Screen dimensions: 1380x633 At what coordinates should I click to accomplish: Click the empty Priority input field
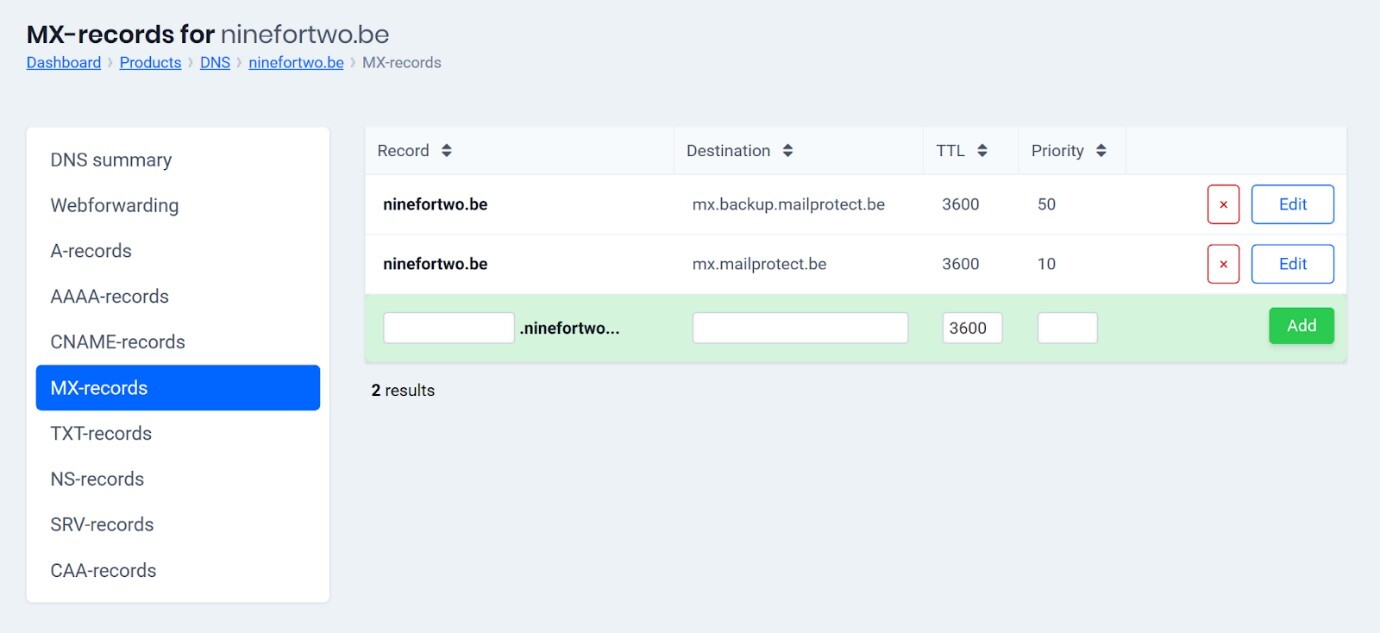[x=1067, y=328]
